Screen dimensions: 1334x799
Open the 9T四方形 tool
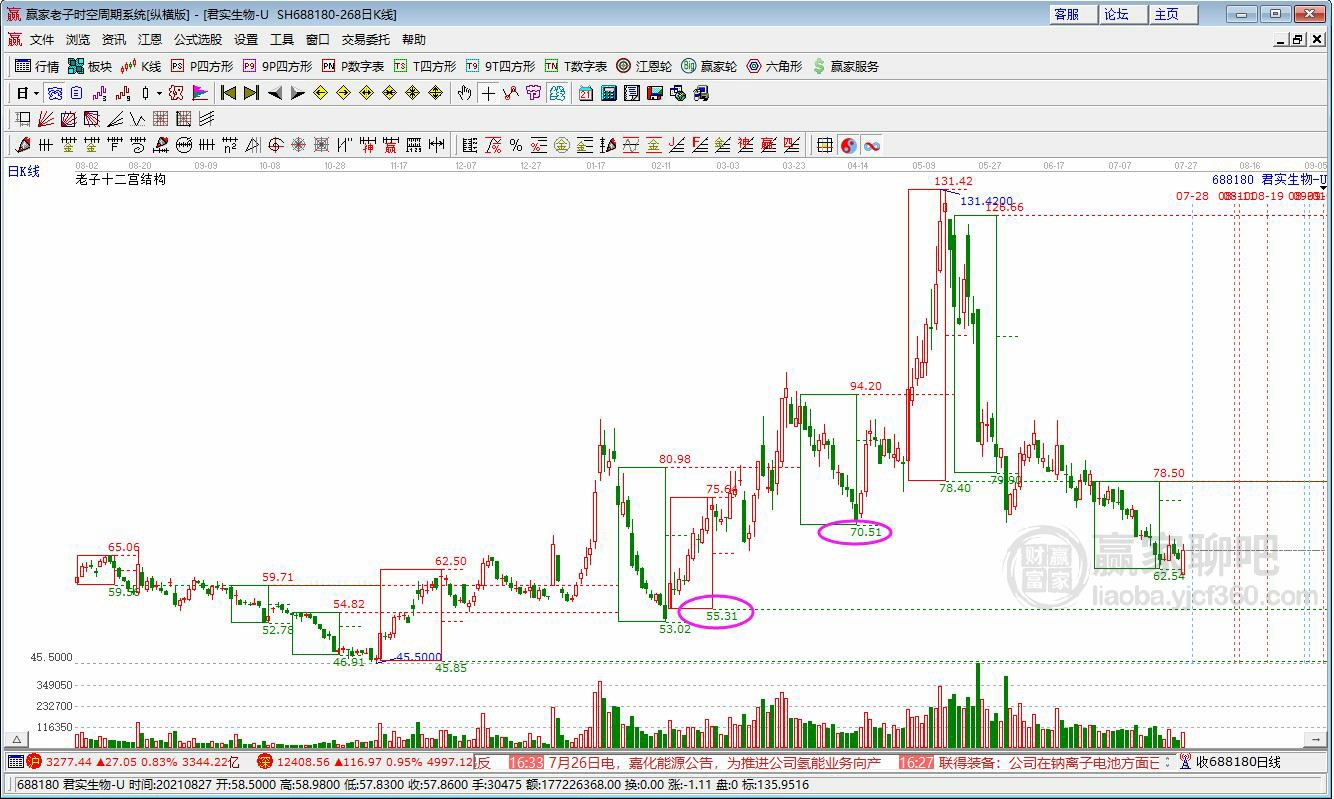pos(500,66)
